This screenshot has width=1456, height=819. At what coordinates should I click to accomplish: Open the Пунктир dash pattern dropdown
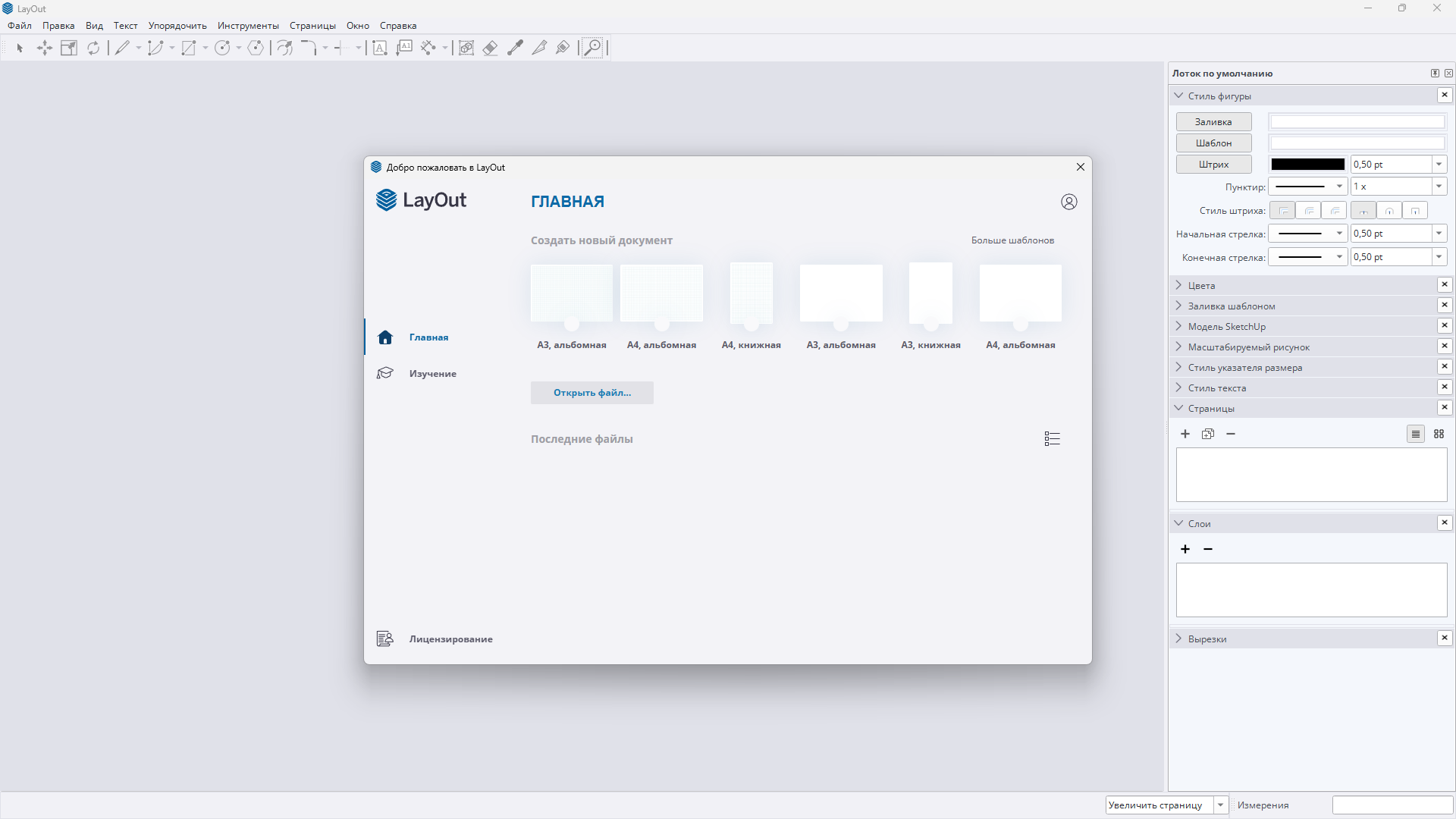coord(1307,187)
